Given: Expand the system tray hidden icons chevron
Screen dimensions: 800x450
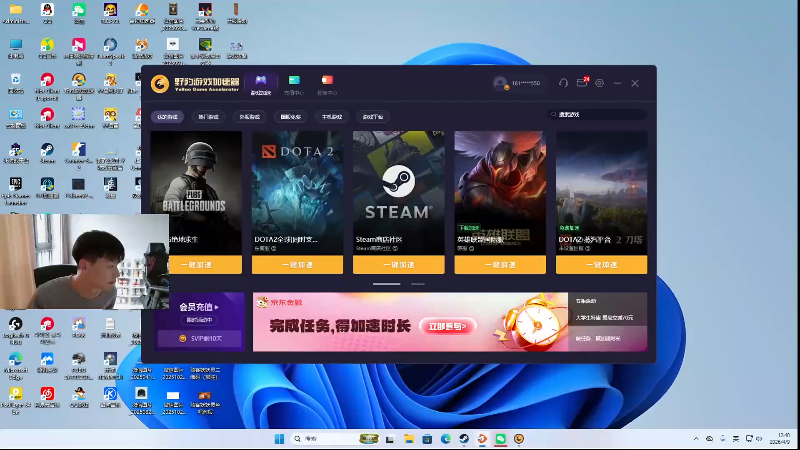Looking at the screenshot, I should click(696, 439).
